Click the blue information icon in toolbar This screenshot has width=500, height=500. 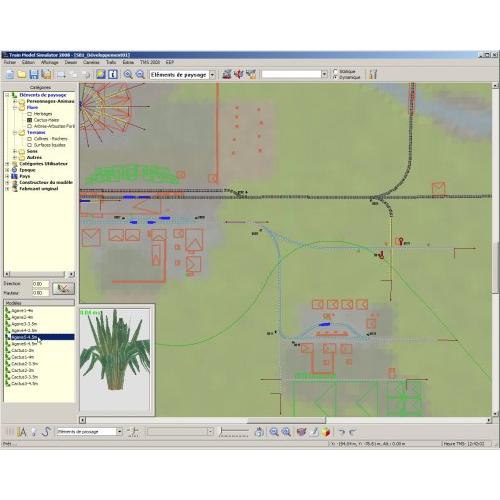(113, 74)
